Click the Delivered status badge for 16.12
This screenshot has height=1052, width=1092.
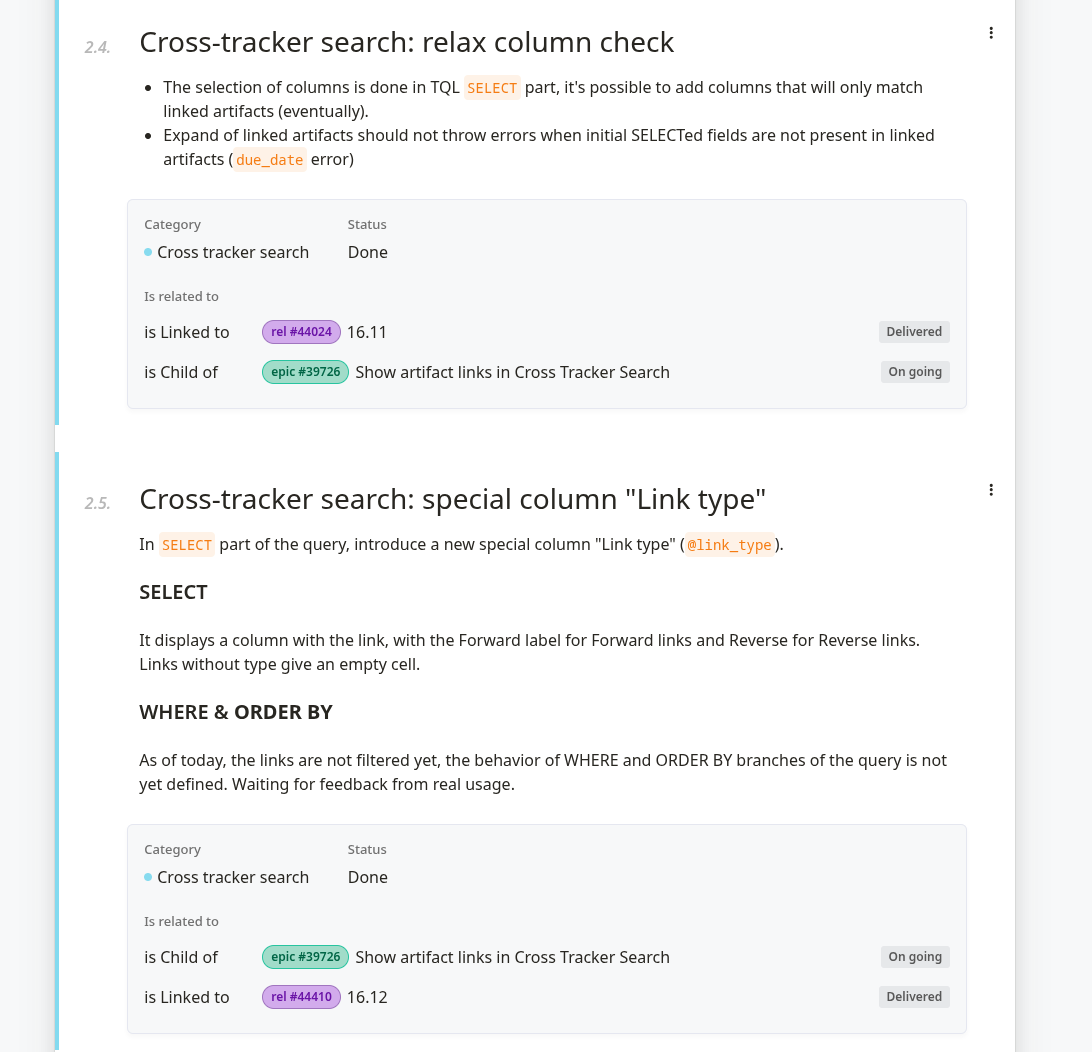coord(914,997)
